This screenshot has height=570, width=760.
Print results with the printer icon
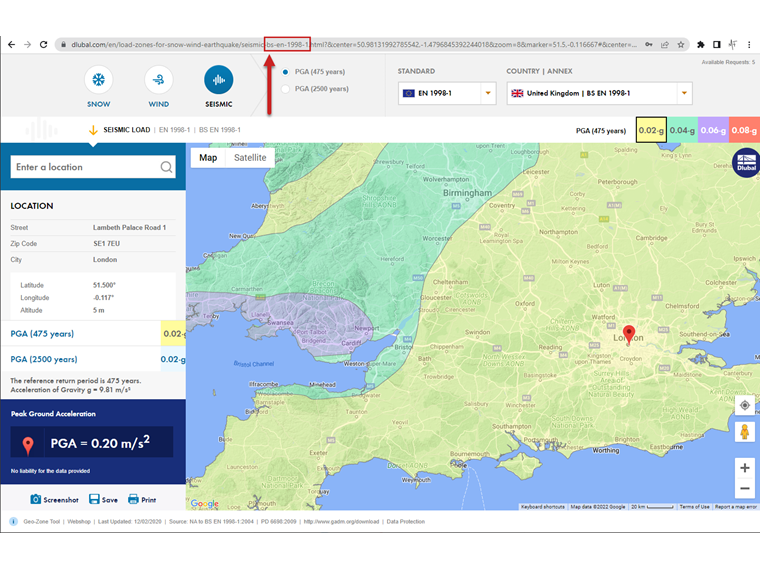[x=133, y=499]
